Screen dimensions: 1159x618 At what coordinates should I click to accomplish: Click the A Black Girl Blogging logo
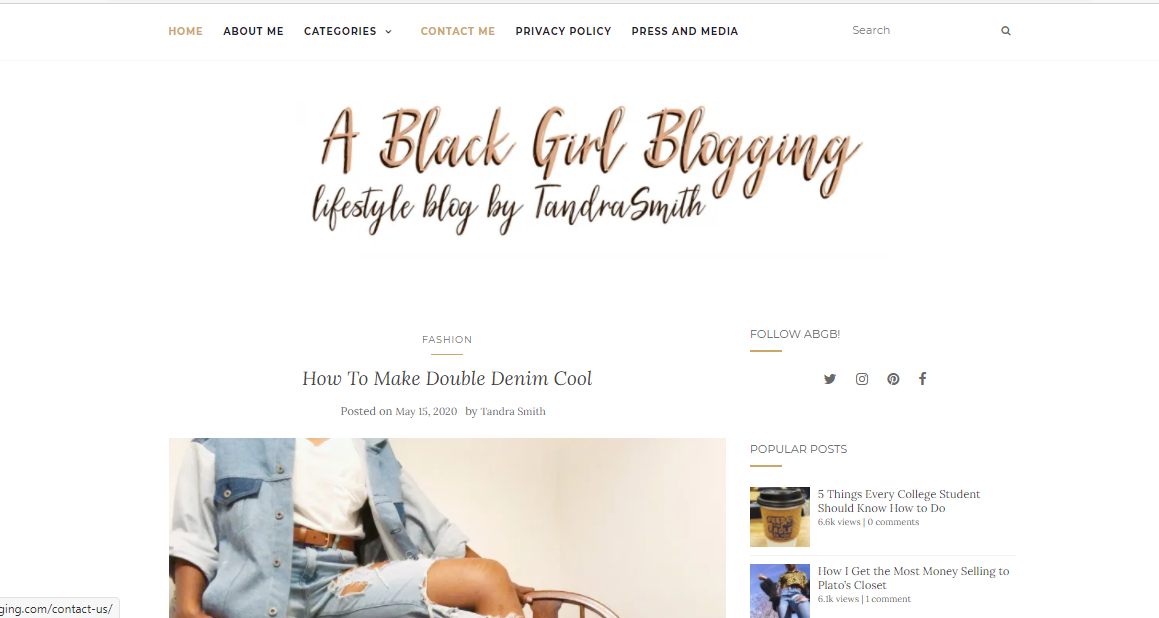tap(584, 172)
